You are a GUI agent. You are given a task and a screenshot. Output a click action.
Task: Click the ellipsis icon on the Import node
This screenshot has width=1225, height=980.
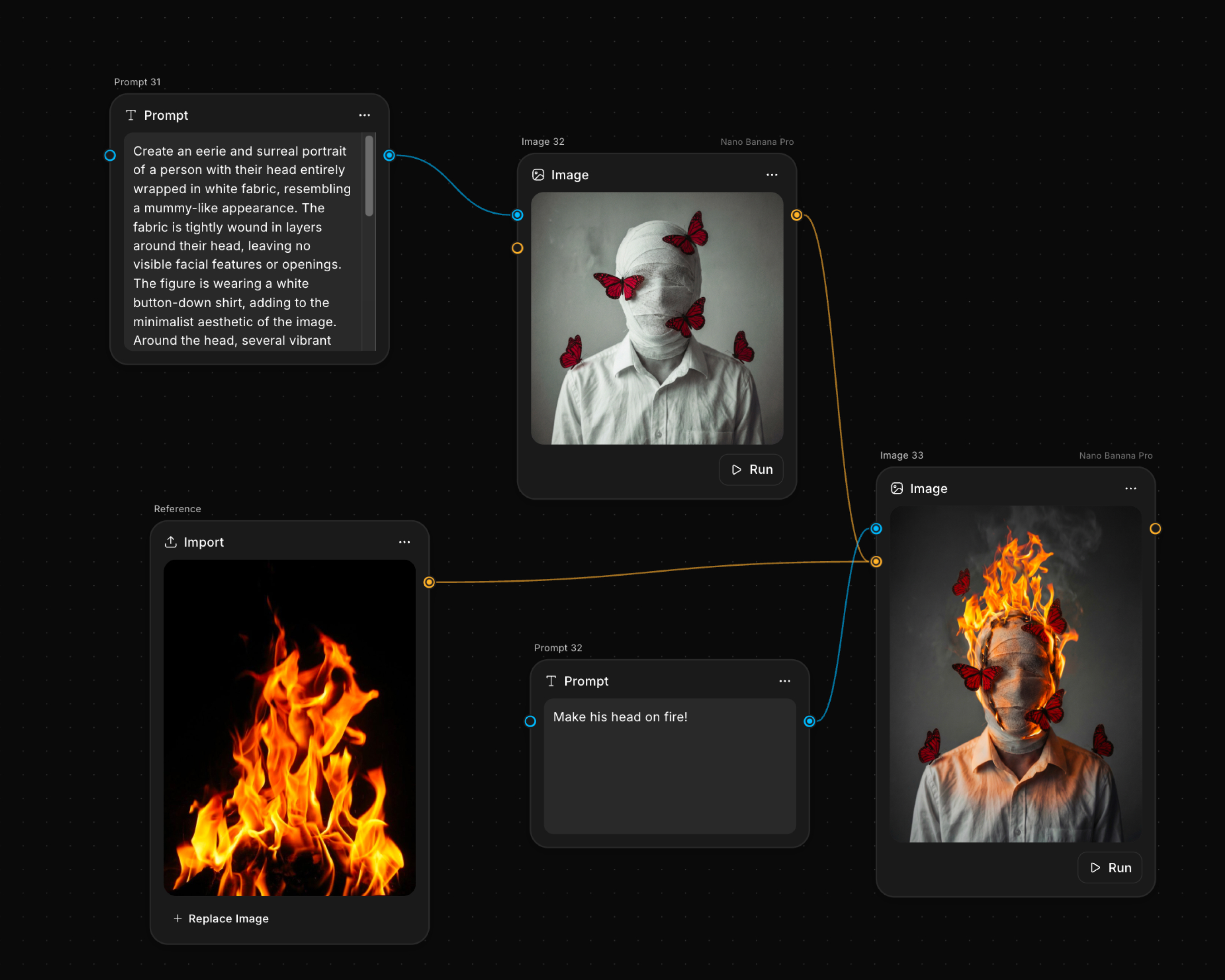405,542
